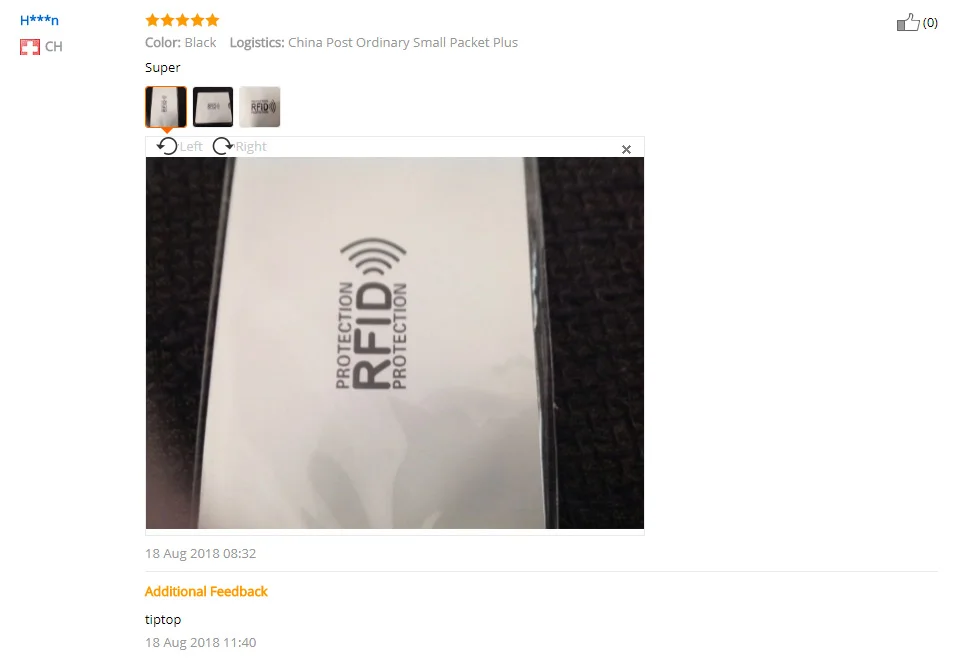Click the Left rotation label
Image resolution: width=973 pixels, height=659 pixels.
coord(191,146)
